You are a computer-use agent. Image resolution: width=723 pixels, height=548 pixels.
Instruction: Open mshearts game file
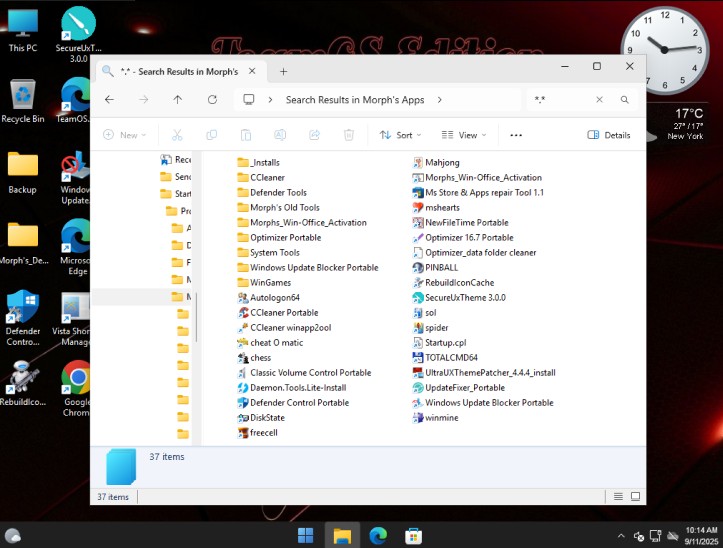[x=436, y=208]
